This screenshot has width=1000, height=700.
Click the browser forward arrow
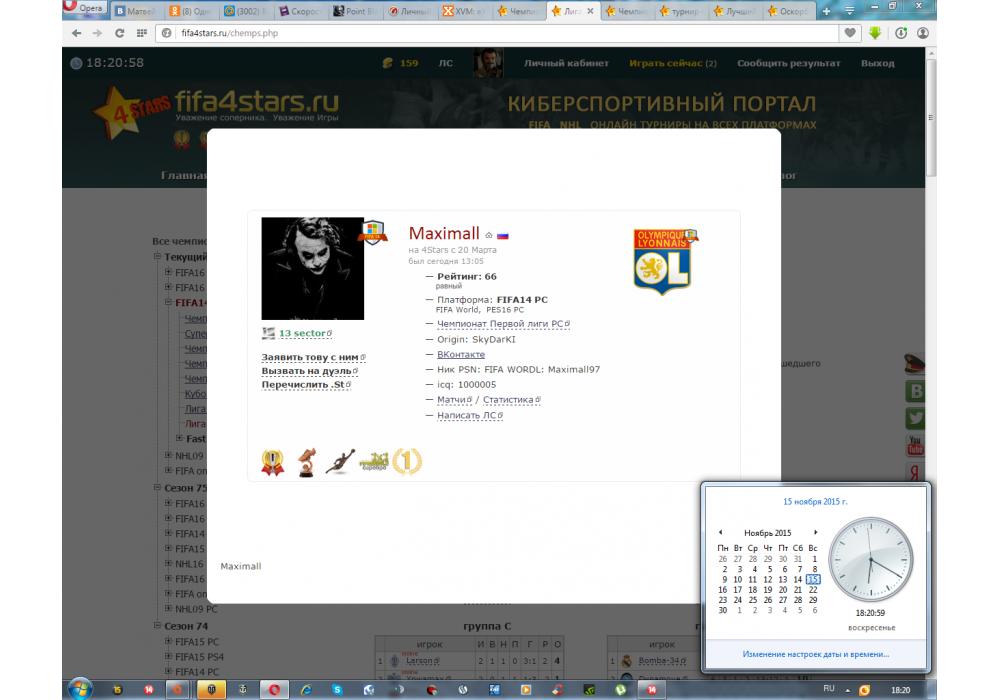(97, 33)
